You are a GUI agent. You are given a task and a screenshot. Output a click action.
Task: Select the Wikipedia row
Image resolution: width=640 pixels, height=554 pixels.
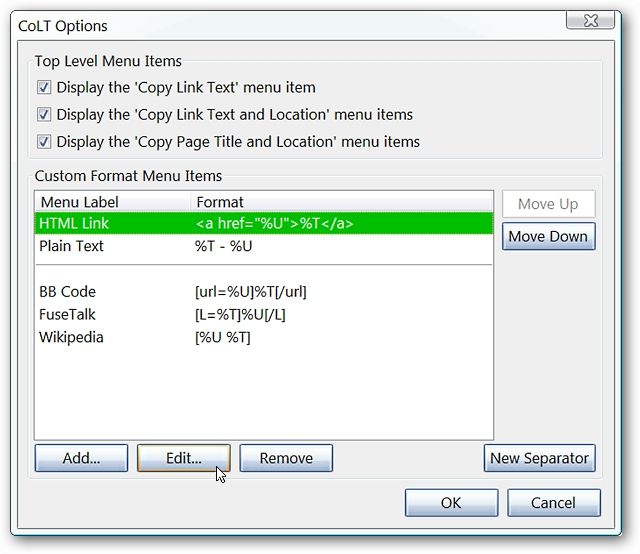click(264, 338)
